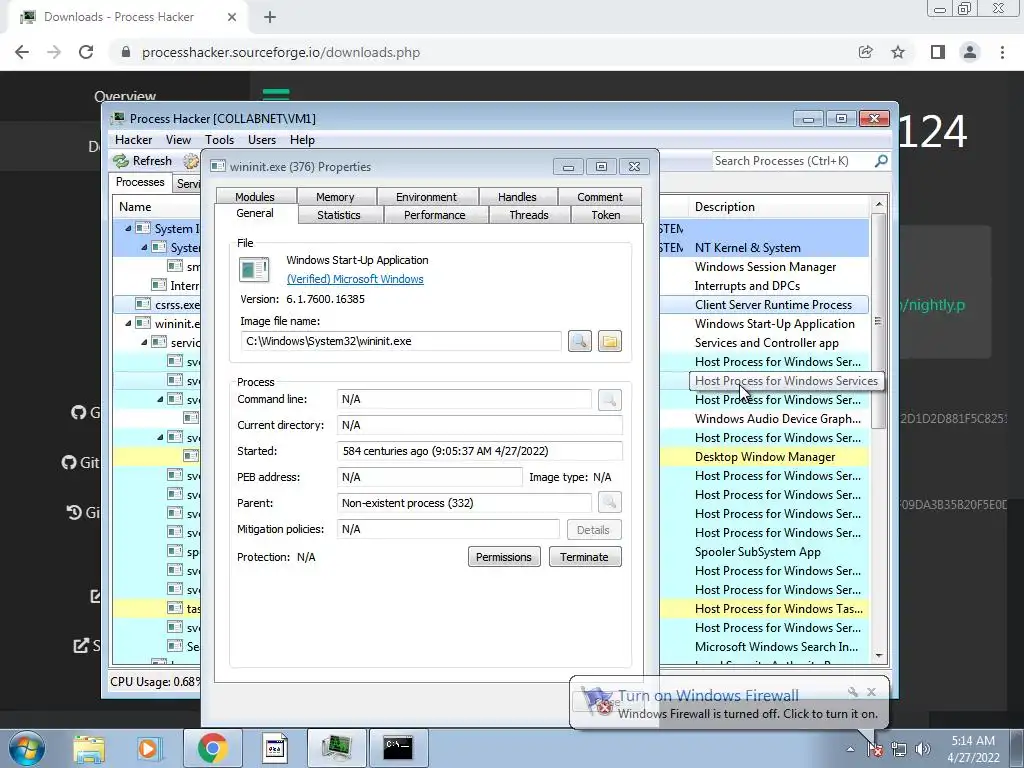Open the Token tab
The height and width of the screenshot is (768, 1024).
click(x=606, y=215)
